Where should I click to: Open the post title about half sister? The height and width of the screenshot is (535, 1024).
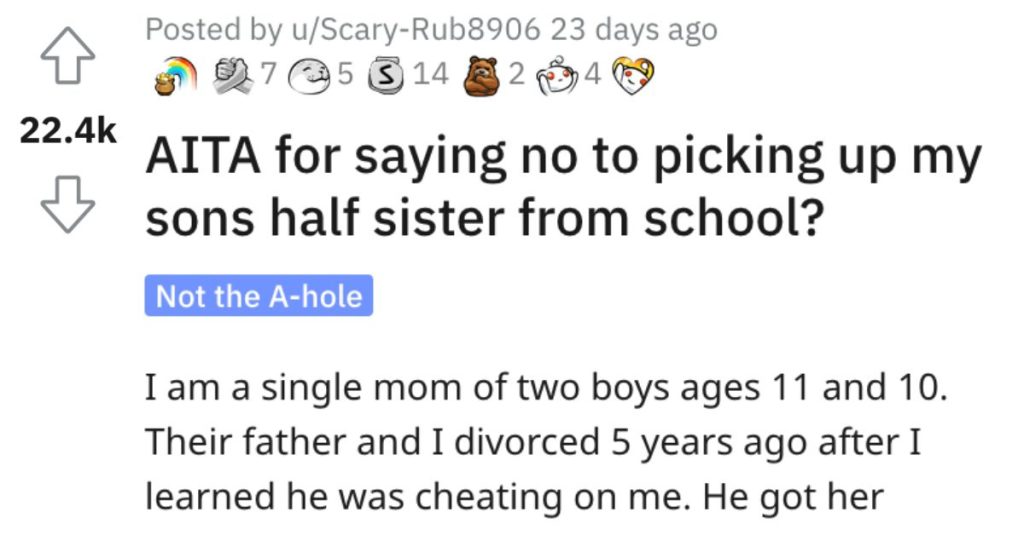(x=563, y=188)
